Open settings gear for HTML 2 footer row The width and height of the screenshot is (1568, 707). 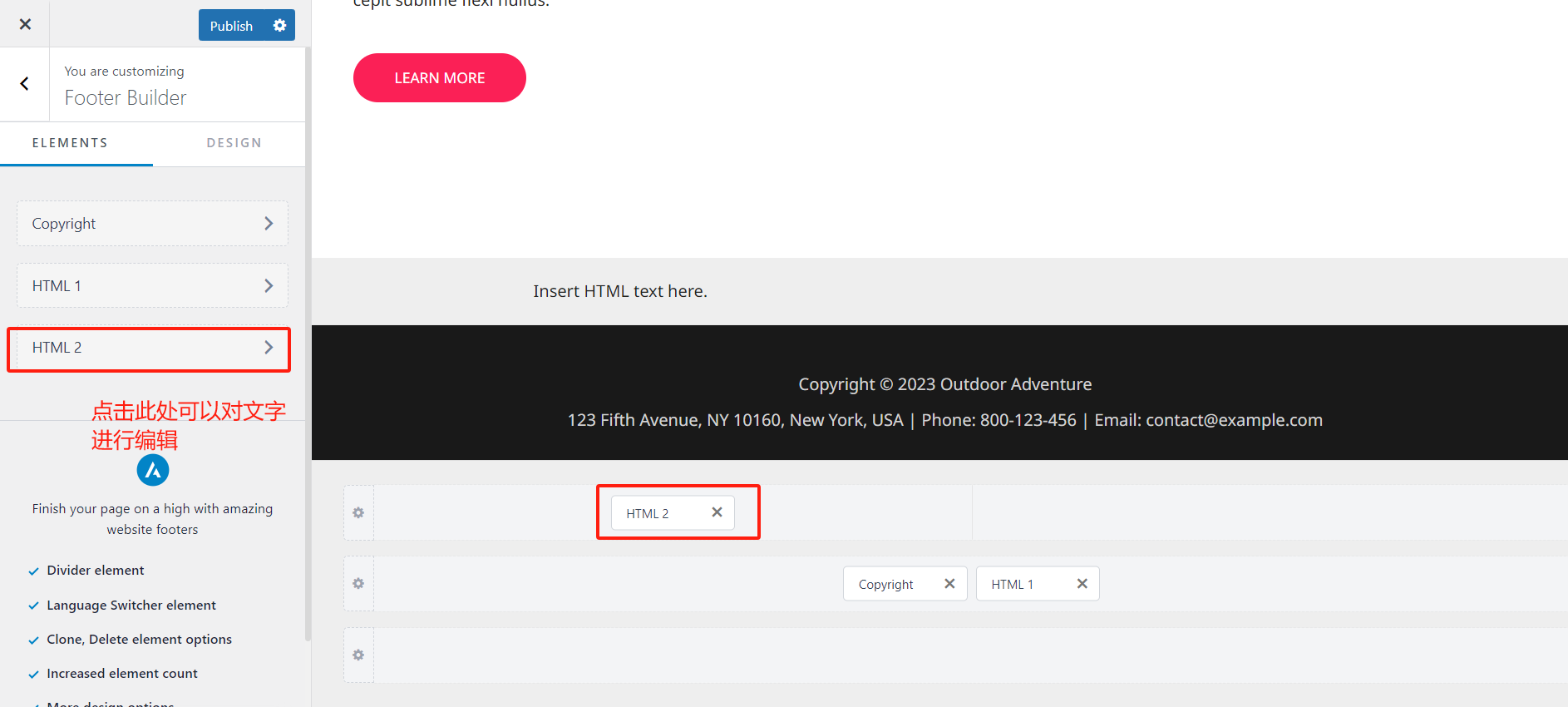point(358,512)
